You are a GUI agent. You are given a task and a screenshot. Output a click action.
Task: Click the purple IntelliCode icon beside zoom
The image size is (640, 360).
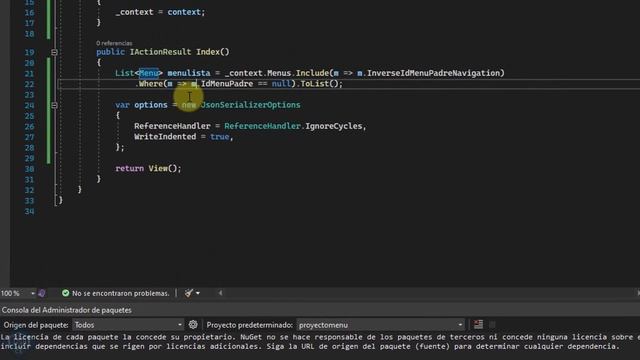tap(42, 293)
